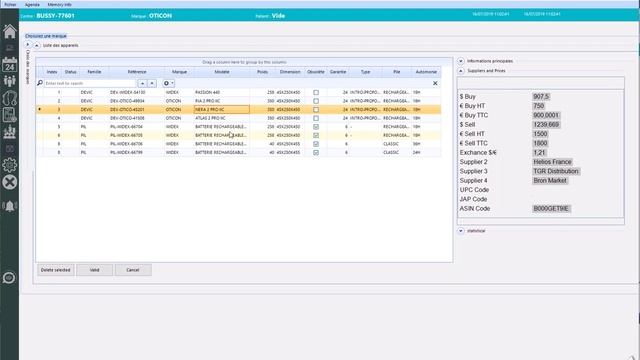Open the chat bubble sidebar icon
This screenshot has height=360, width=640.
(9, 278)
